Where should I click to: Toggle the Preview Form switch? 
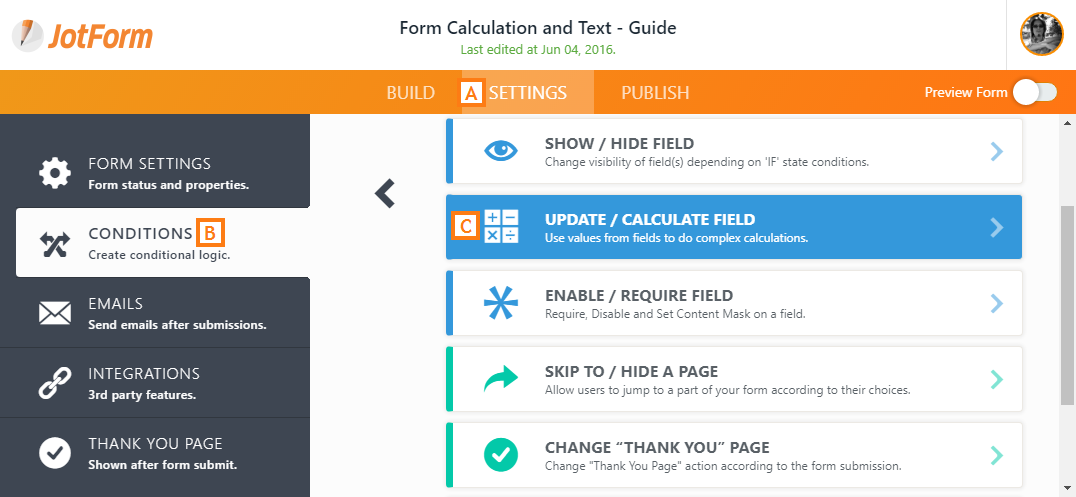click(x=1034, y=93)
